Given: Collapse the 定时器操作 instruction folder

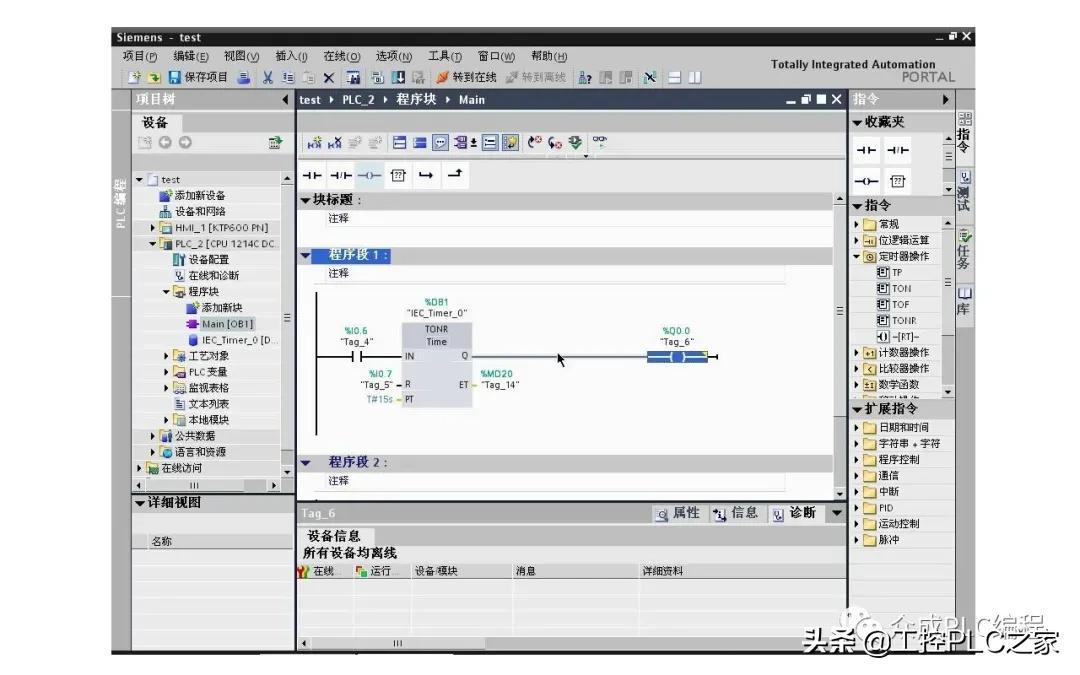Looking at the screenshot, I should pos(856,256).
